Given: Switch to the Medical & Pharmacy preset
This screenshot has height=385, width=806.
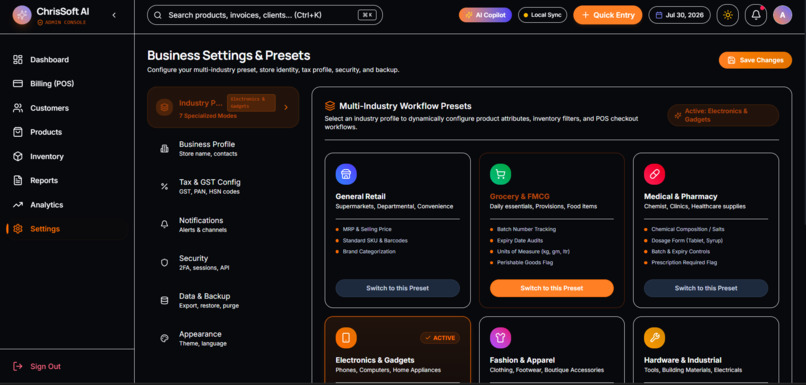Looking at the screenshot, I should 706,288.
